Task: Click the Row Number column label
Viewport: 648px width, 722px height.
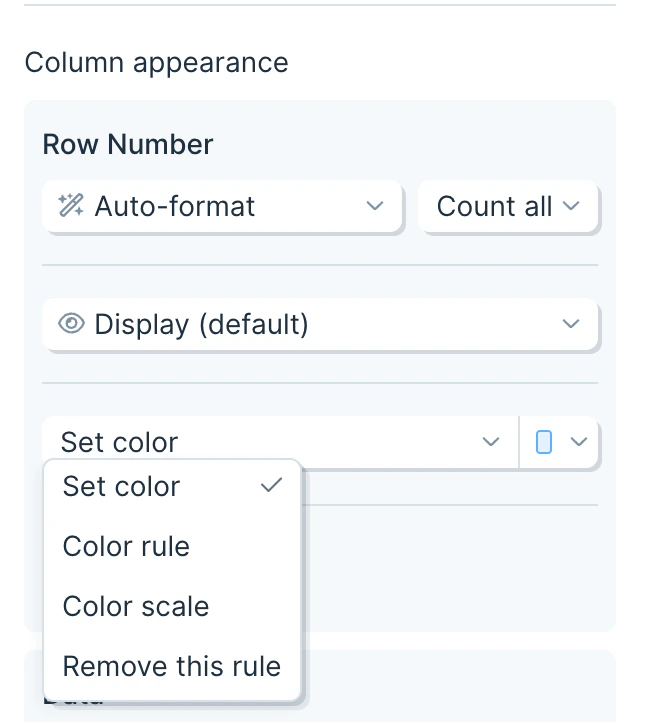Action: click(x=128, y=145)
